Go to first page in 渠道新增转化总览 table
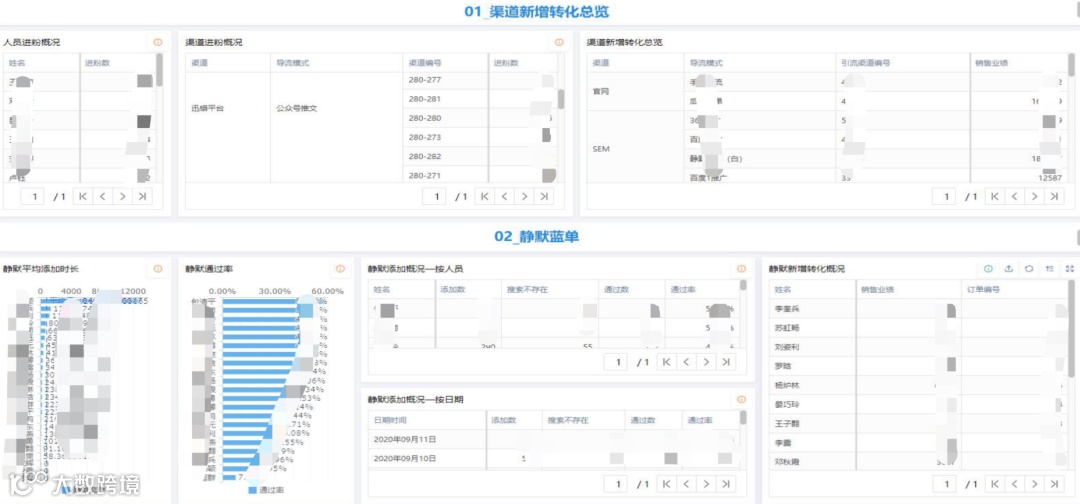The height and width of the screenshot is (504, 1080). 994,196
